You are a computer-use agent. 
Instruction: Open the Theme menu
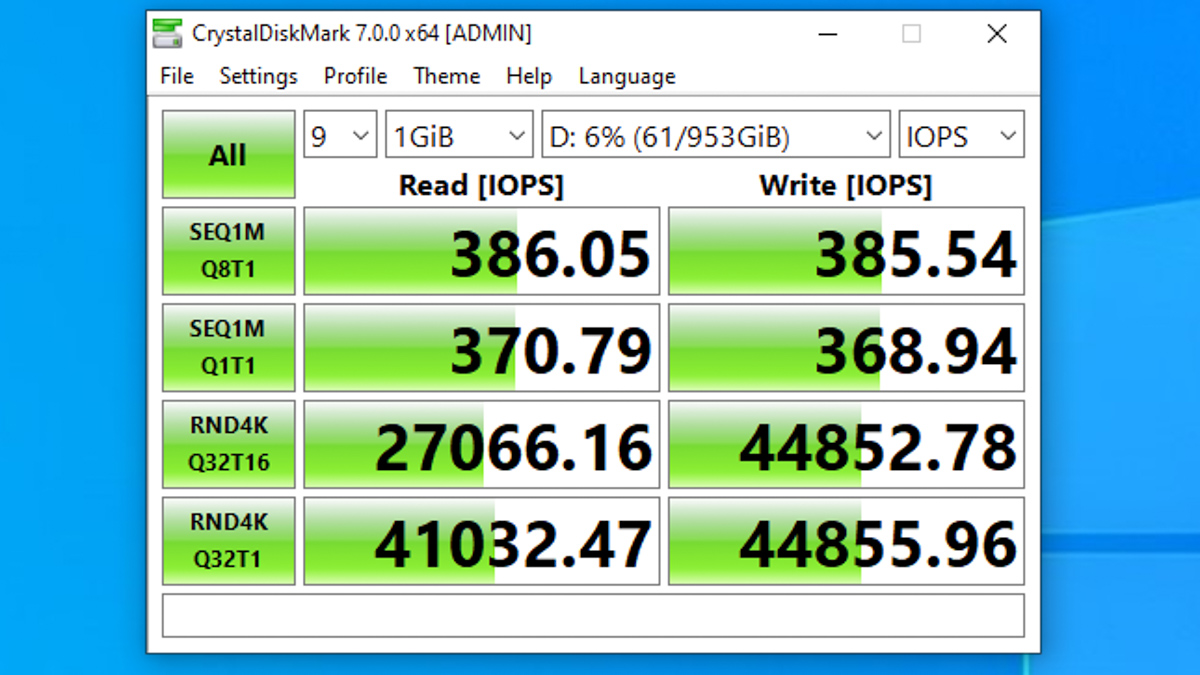click(447, 76)
